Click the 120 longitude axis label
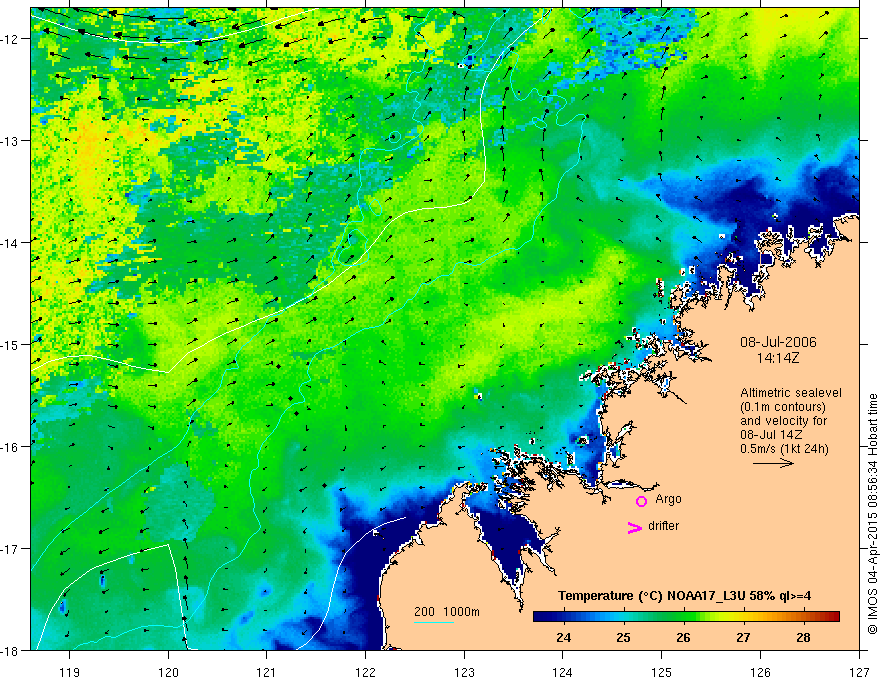This screenshot has width=880, height=680. (x=168, y=672)
